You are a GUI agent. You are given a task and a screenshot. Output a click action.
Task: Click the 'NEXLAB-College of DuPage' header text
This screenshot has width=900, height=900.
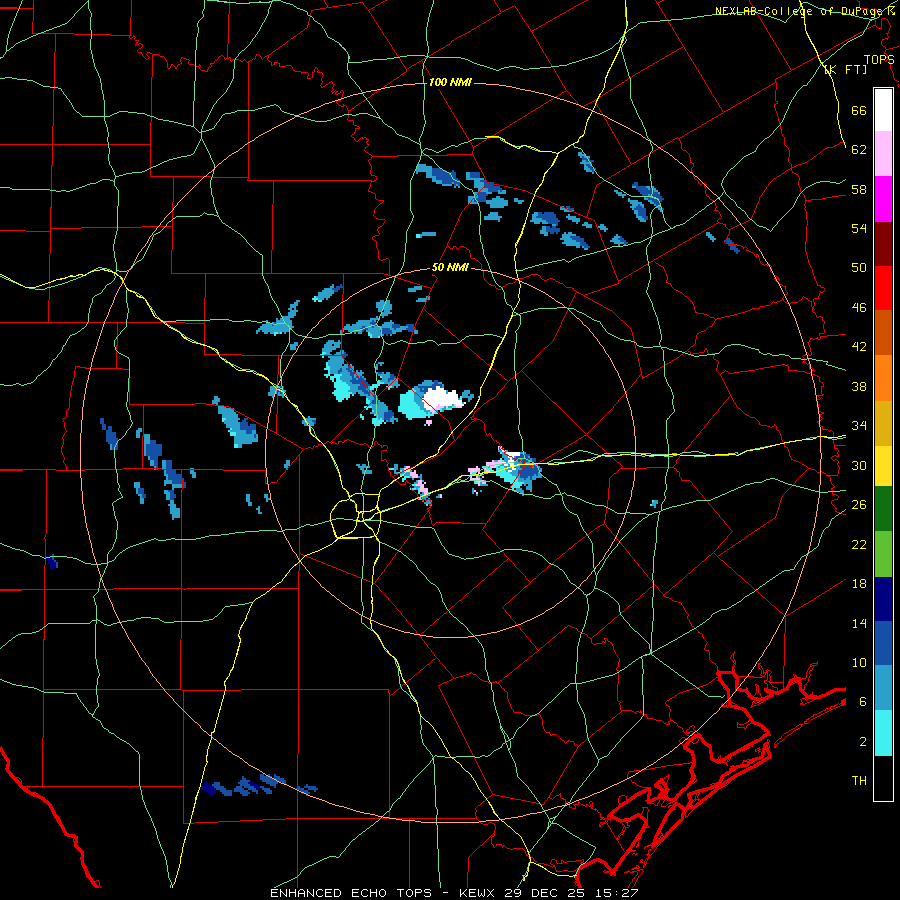click(798, 11)
